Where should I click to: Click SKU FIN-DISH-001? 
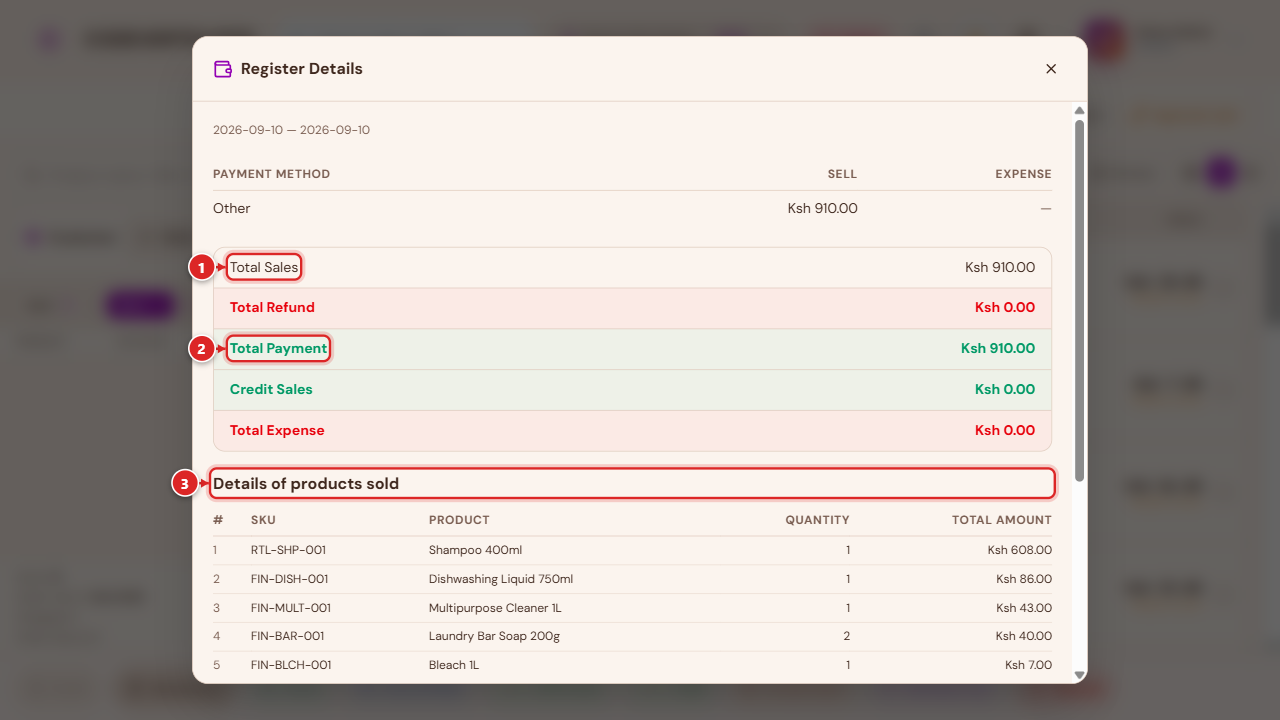[290, 579]
